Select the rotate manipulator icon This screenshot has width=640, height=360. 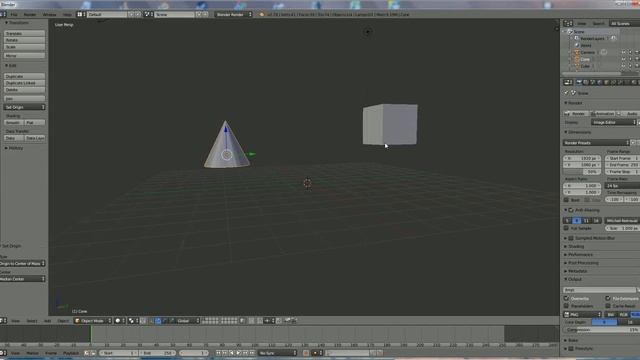pos(165,321)
